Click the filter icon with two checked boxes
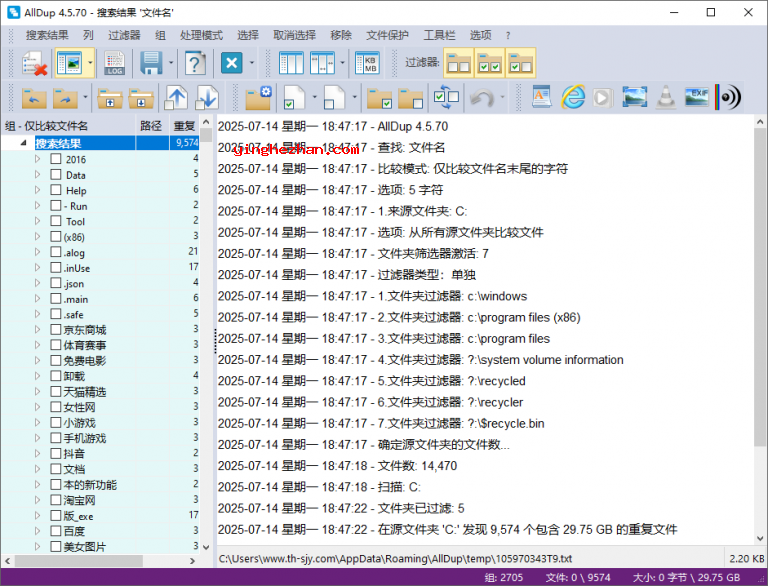The height and width of the screenshot is (586, 768). [x=489, y=63]
